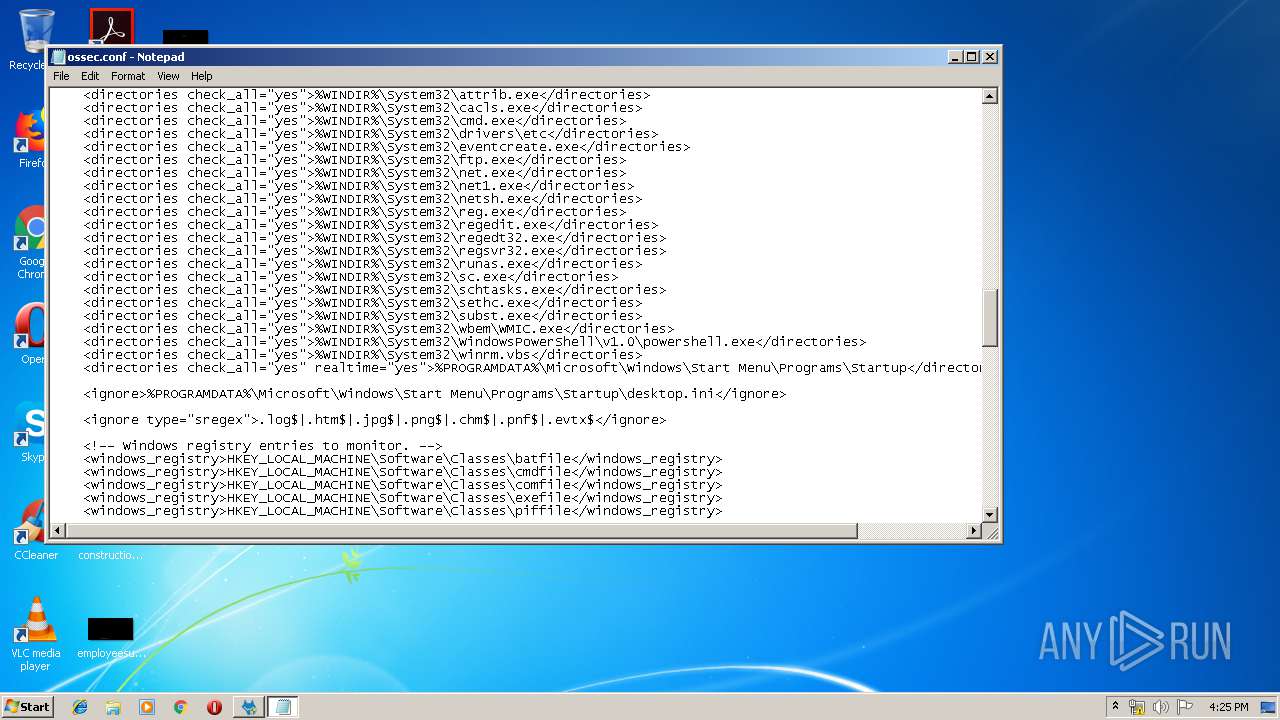Click the Classes\cmdfile registry line
The height and width of the screenshot is (720, 1280).
pos(403,472)
